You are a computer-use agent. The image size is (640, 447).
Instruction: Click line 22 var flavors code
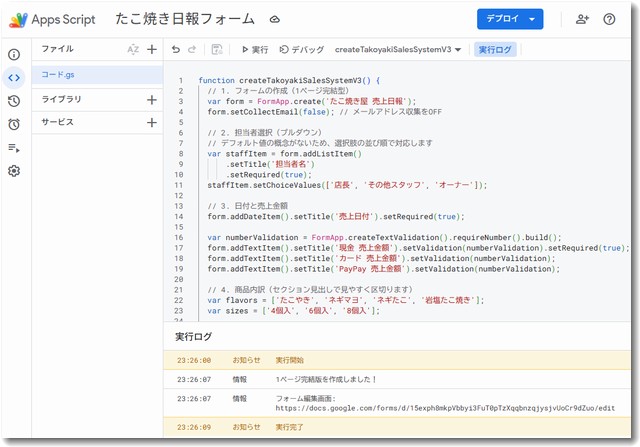pos(346,300)
